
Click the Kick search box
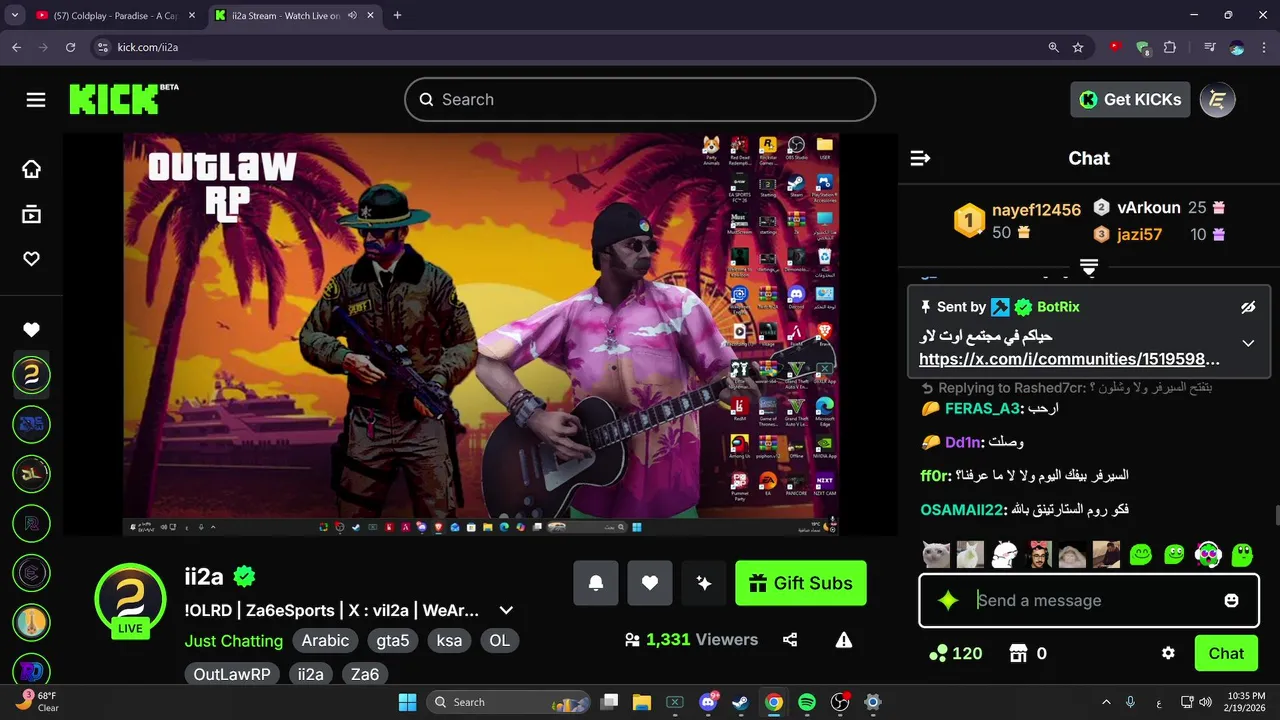[x=640, y=99]
